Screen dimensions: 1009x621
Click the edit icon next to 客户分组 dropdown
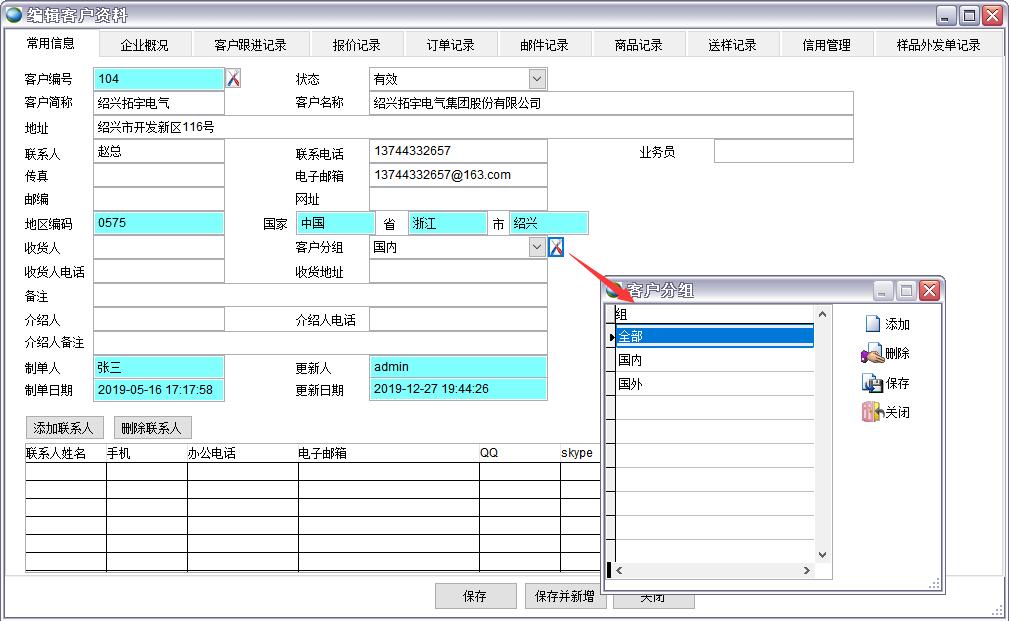click(556, 247)
